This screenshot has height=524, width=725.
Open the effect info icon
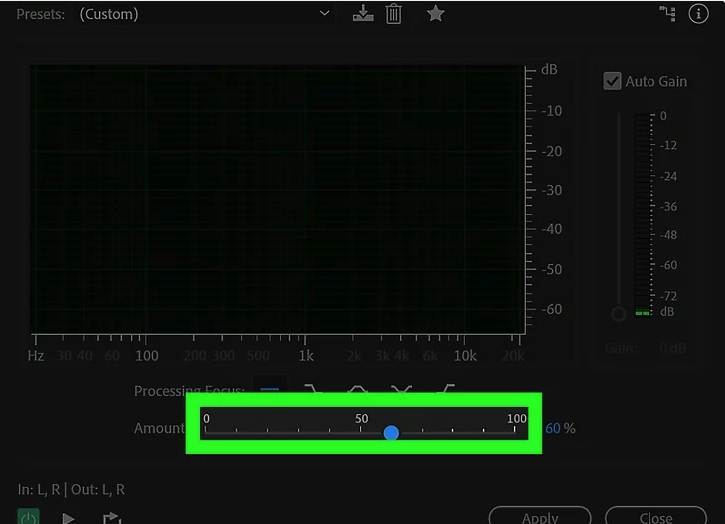(x=699, y=14)
